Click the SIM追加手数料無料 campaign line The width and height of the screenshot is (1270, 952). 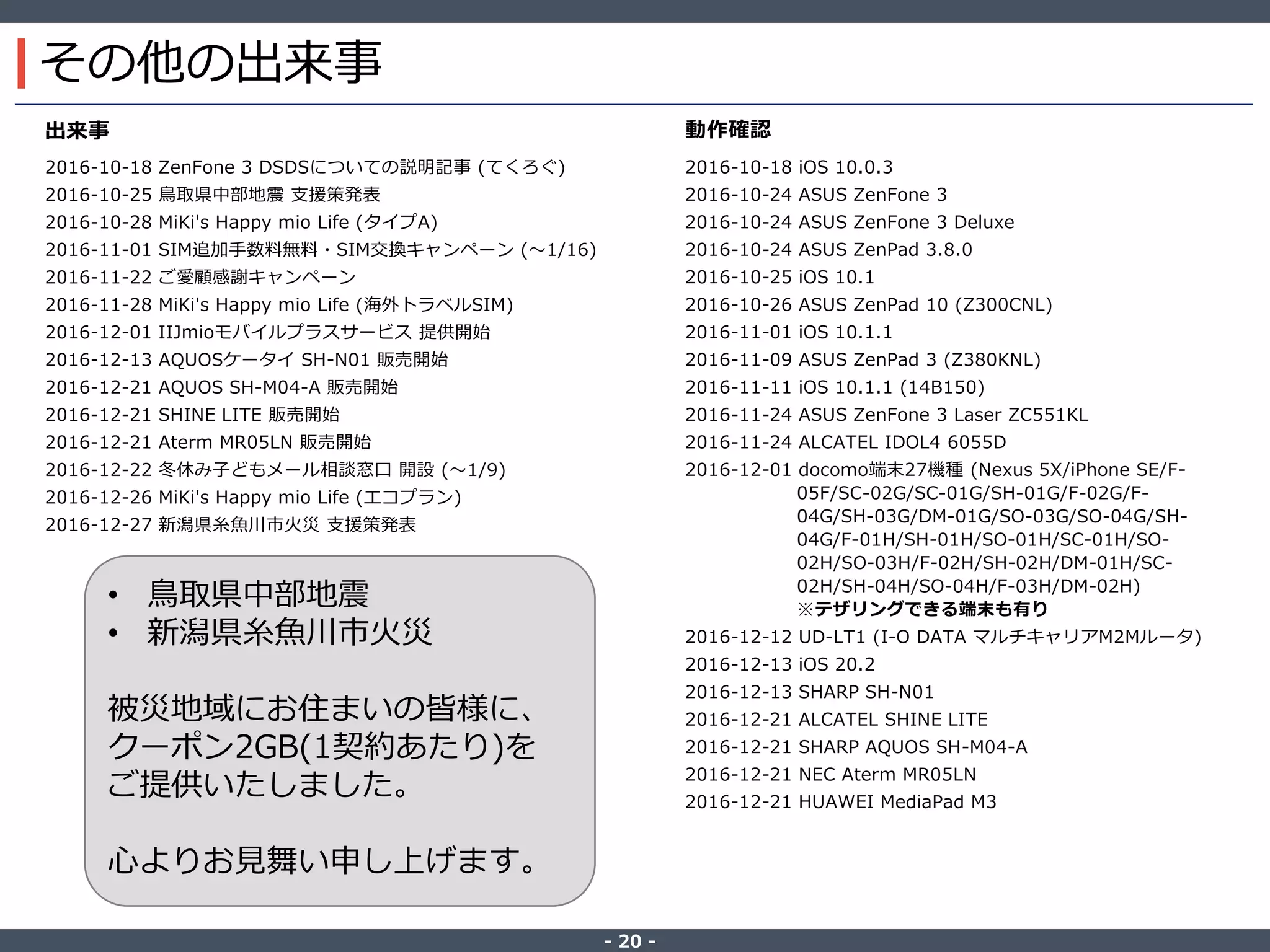click(321, 250)
